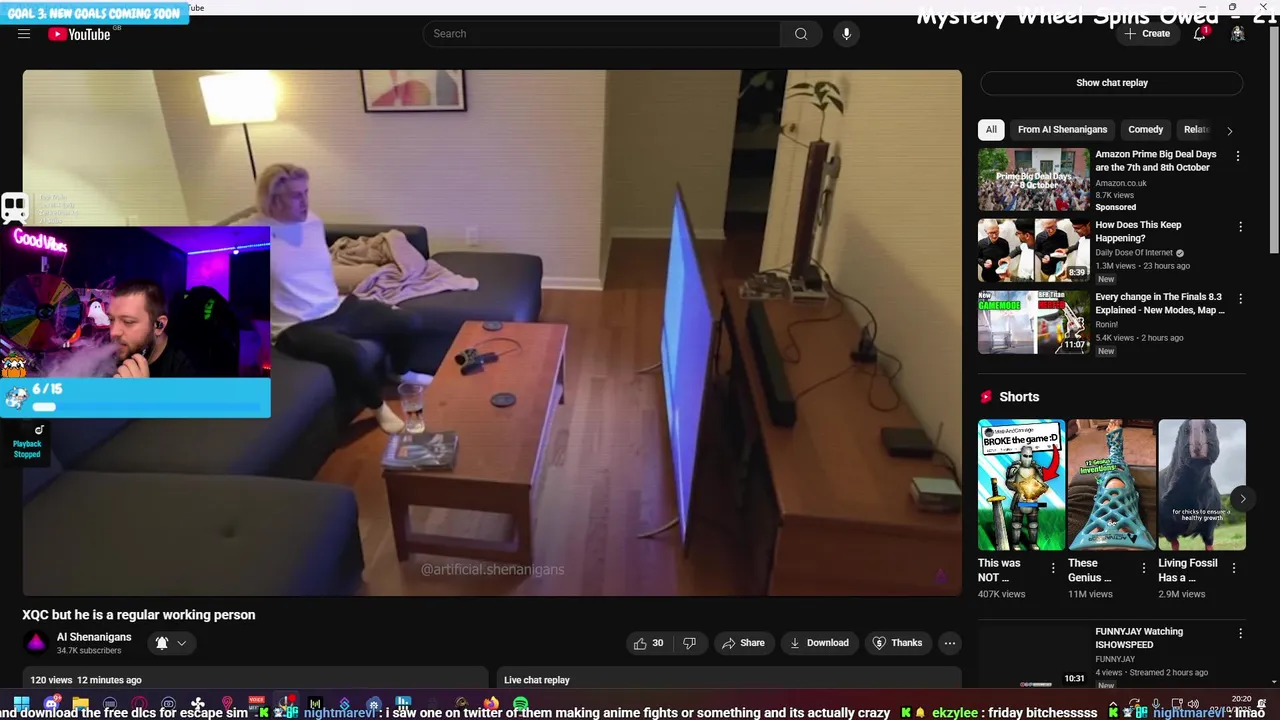The width and height of the screenshot is (1280, 720).
Task: Select the partially visible Related chip
Action: (1196, 129)
